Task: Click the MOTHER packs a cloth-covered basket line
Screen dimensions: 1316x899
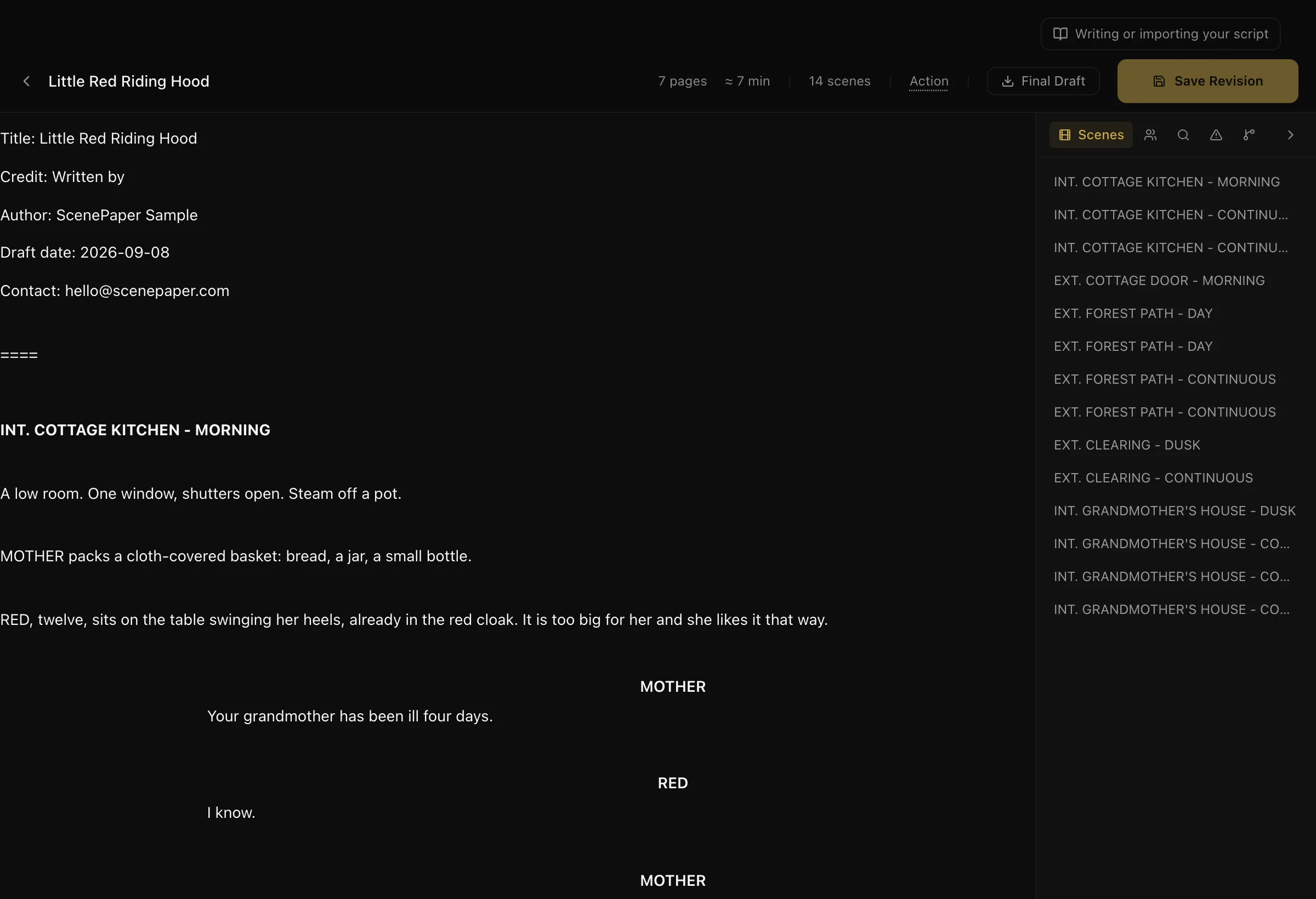Action: [x=236, y=556]
